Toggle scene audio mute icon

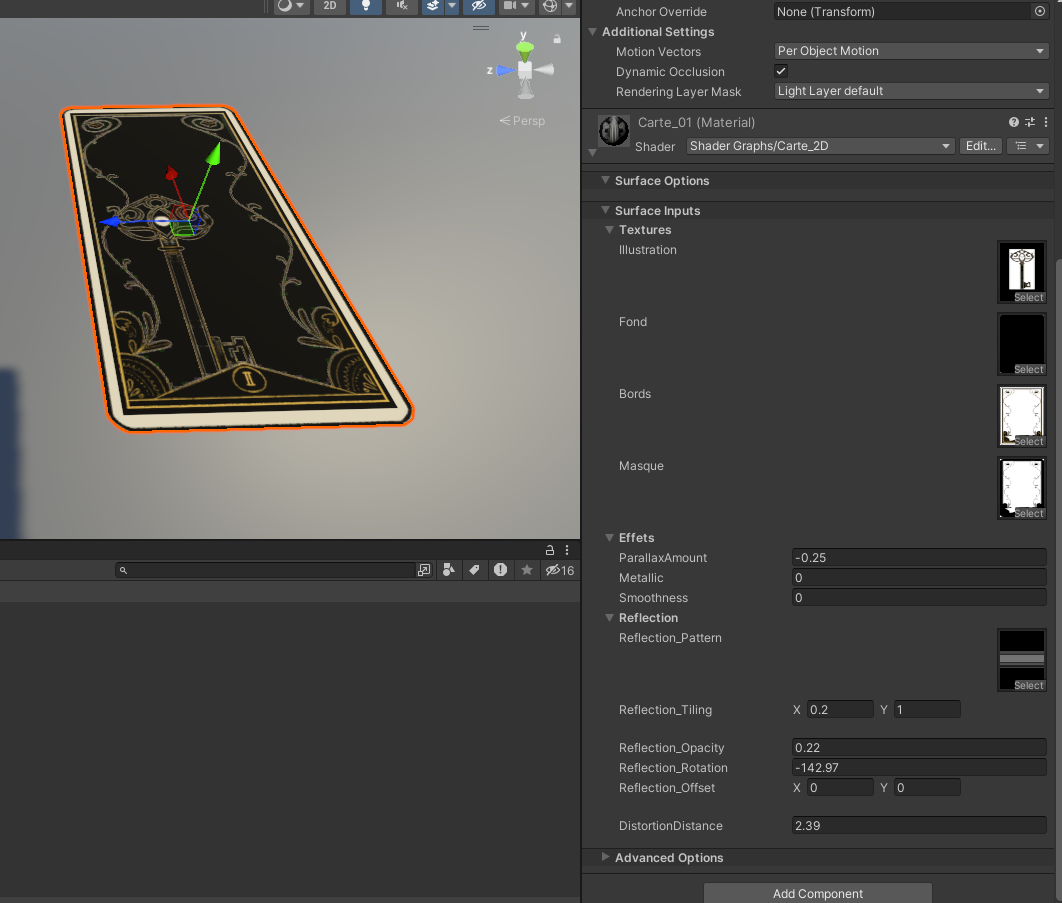(x=401, y=6)
